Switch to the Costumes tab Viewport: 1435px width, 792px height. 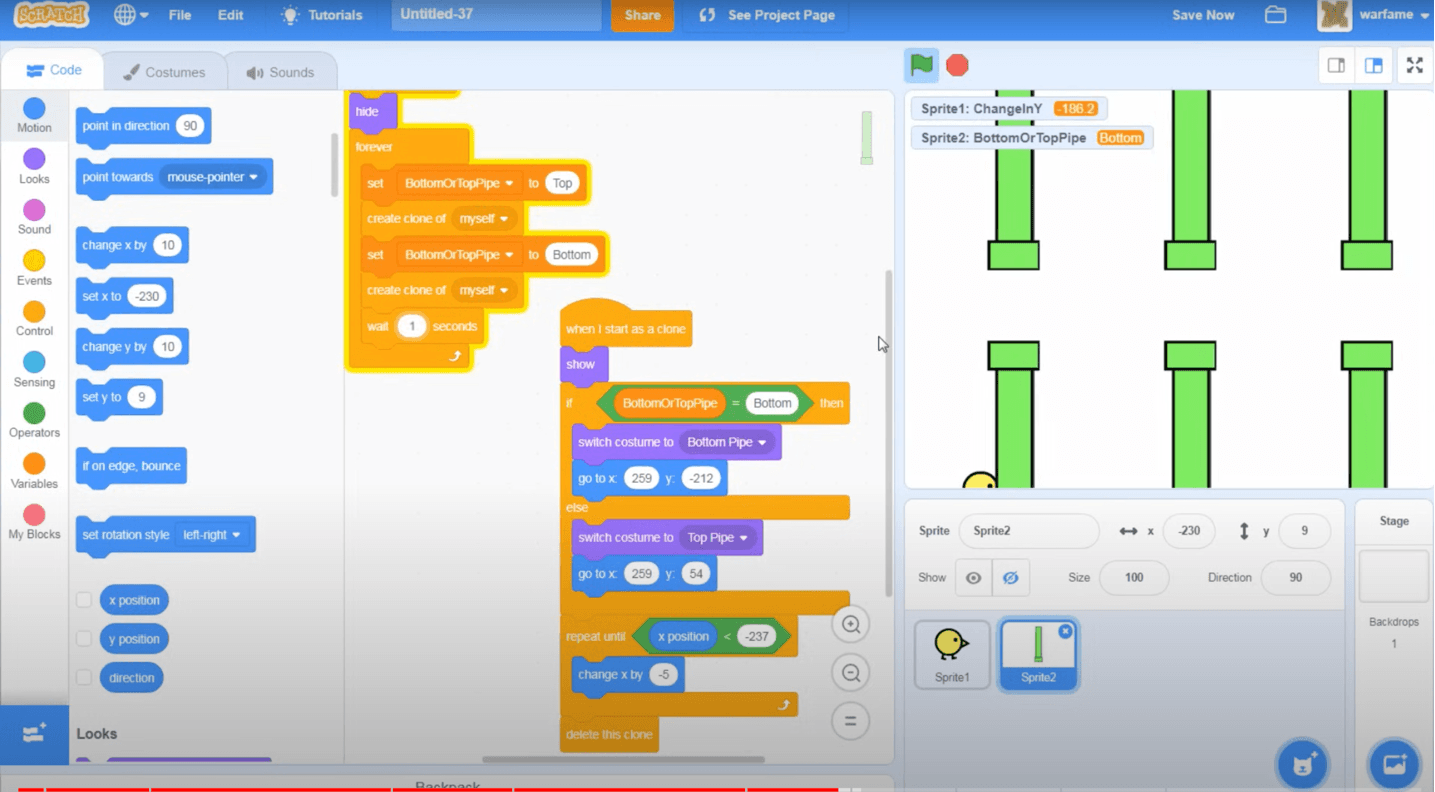pyautogui.click(x=164, y=72)
